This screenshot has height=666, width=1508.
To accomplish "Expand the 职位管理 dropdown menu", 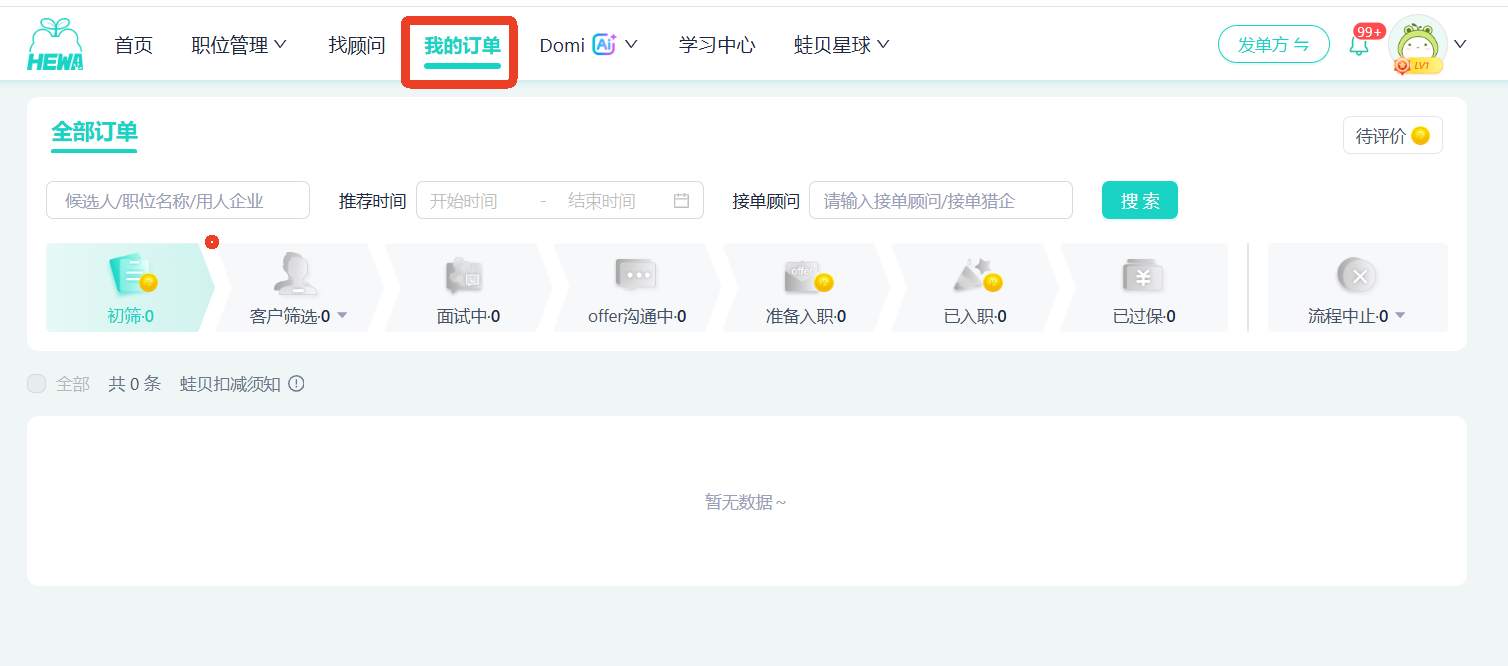I will (x=240, y=45).
